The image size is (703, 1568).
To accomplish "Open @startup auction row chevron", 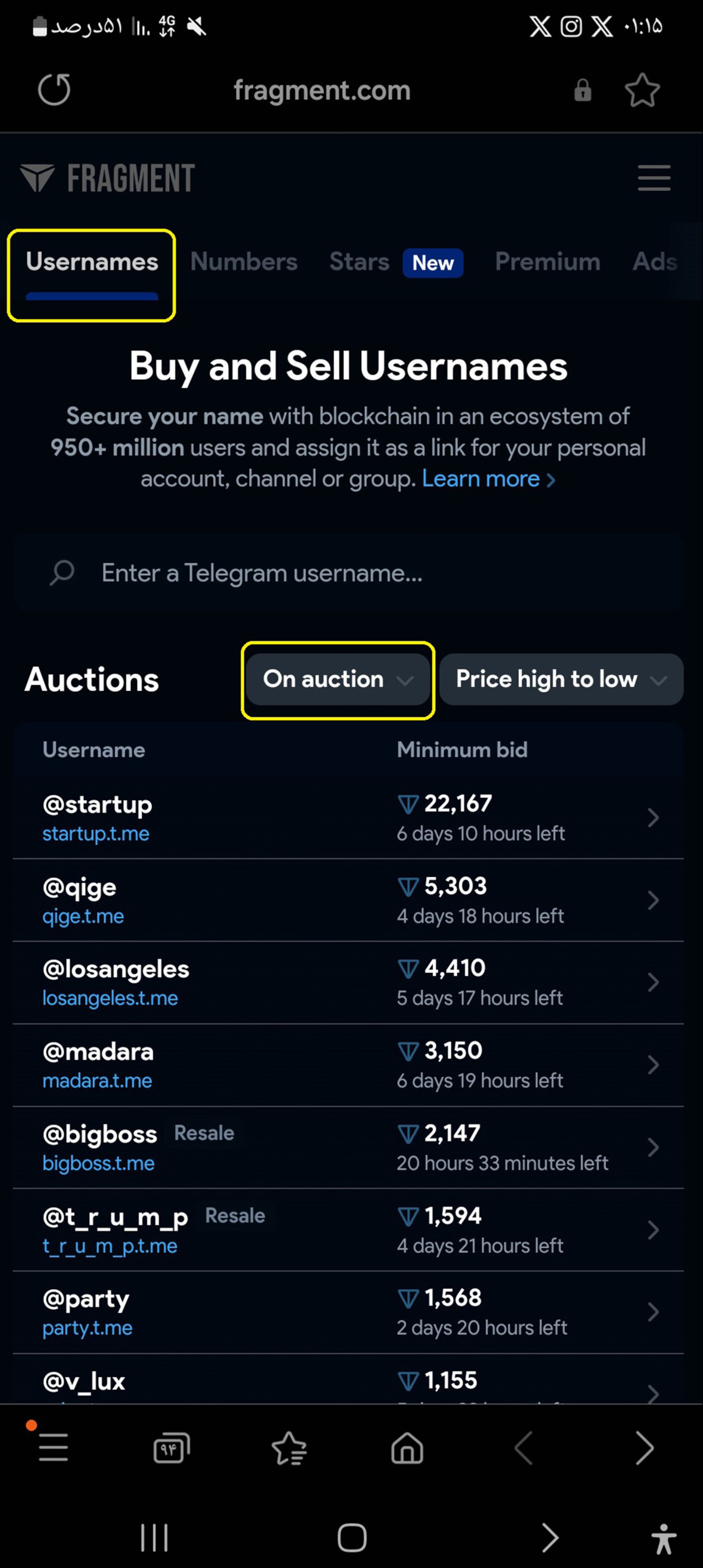I will [653, 818].
